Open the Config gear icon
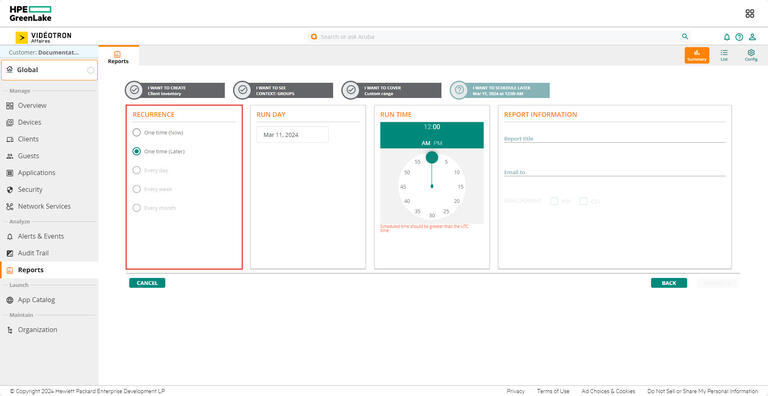 point(751,55)
